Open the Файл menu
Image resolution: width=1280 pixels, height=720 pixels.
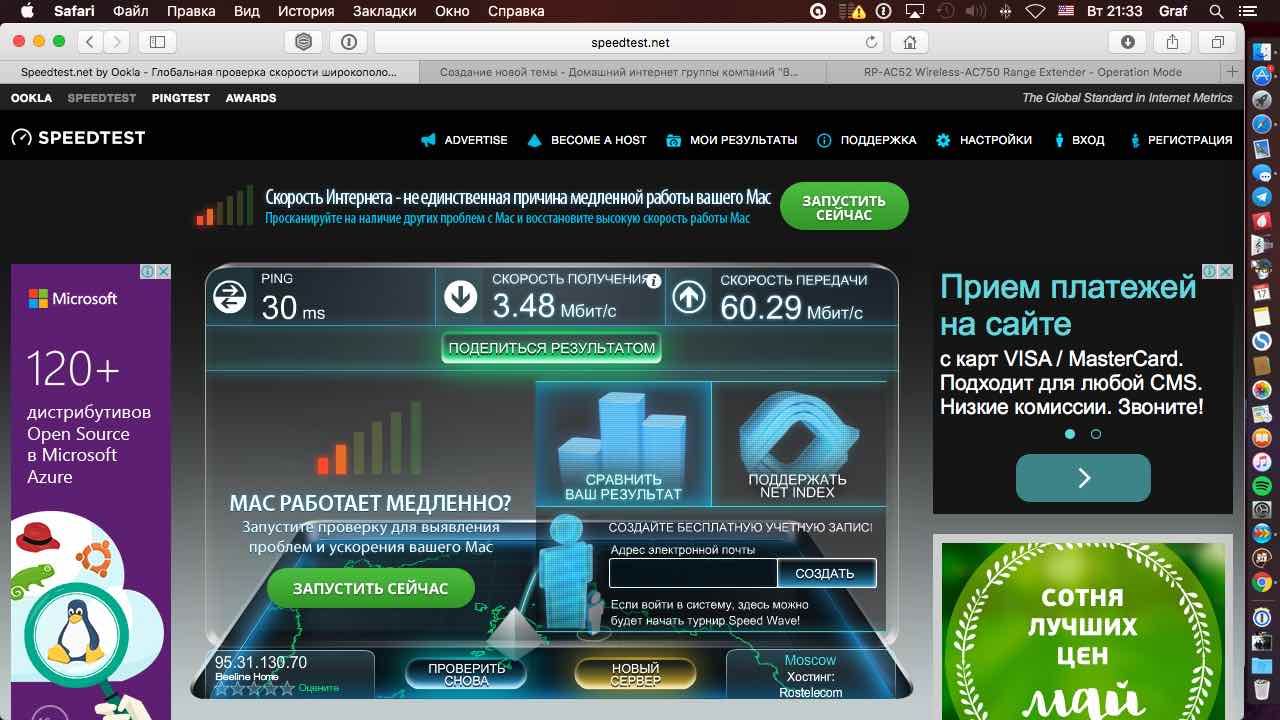(132, 11)
